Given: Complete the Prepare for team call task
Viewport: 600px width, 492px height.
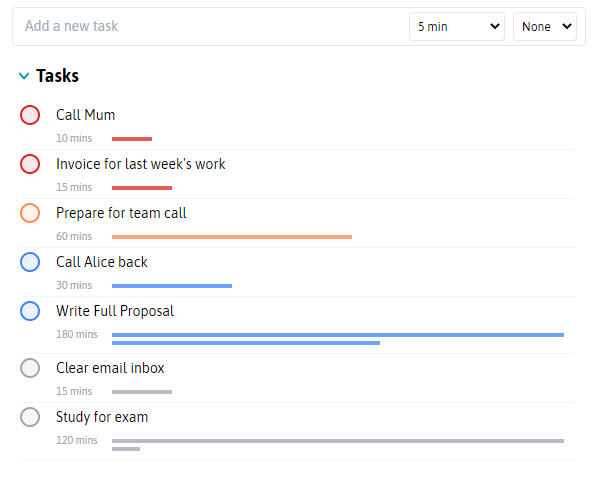Looking at the screenshot, I should [30, 213].
